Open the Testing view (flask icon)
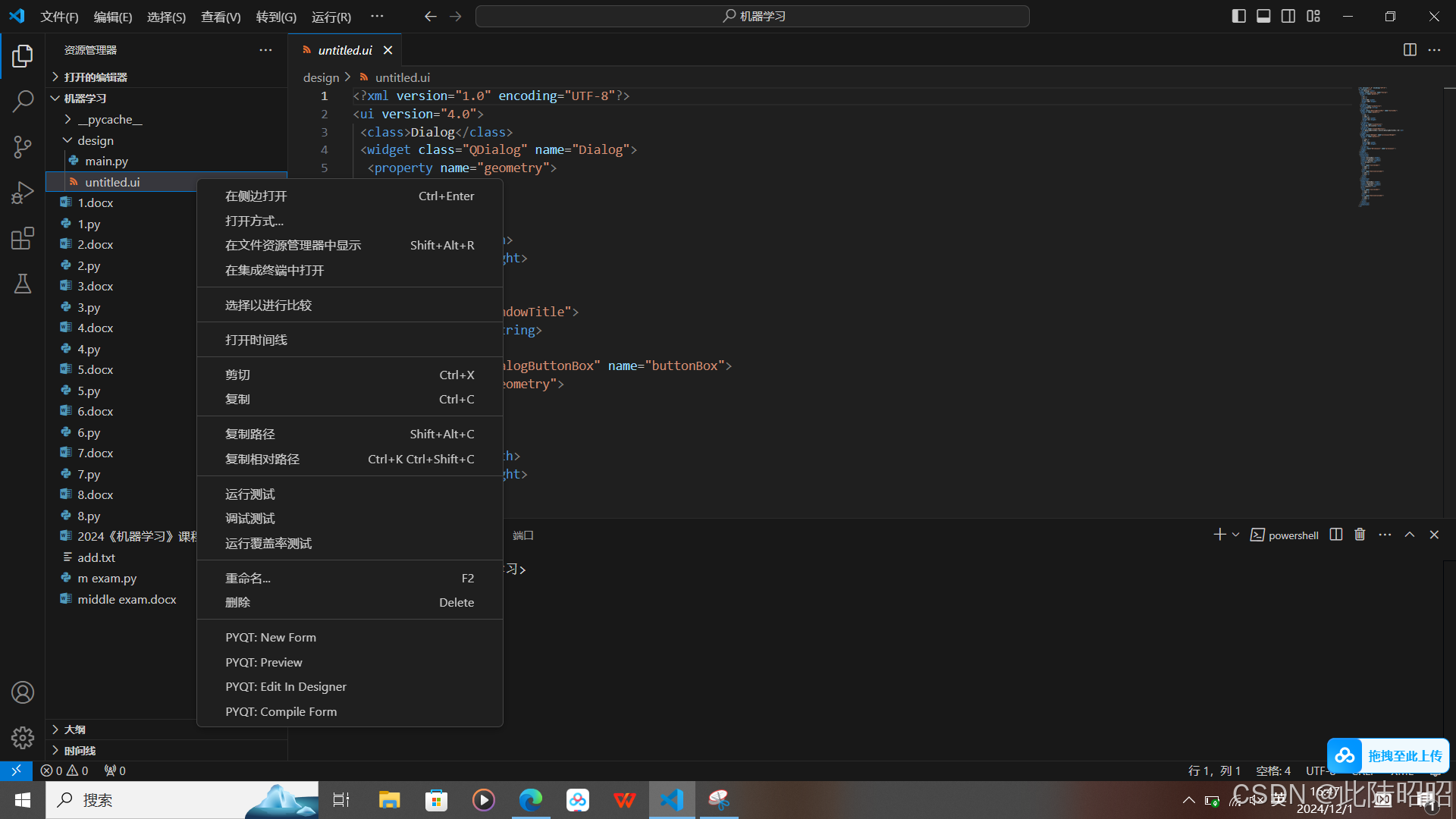 coord(23,283)
